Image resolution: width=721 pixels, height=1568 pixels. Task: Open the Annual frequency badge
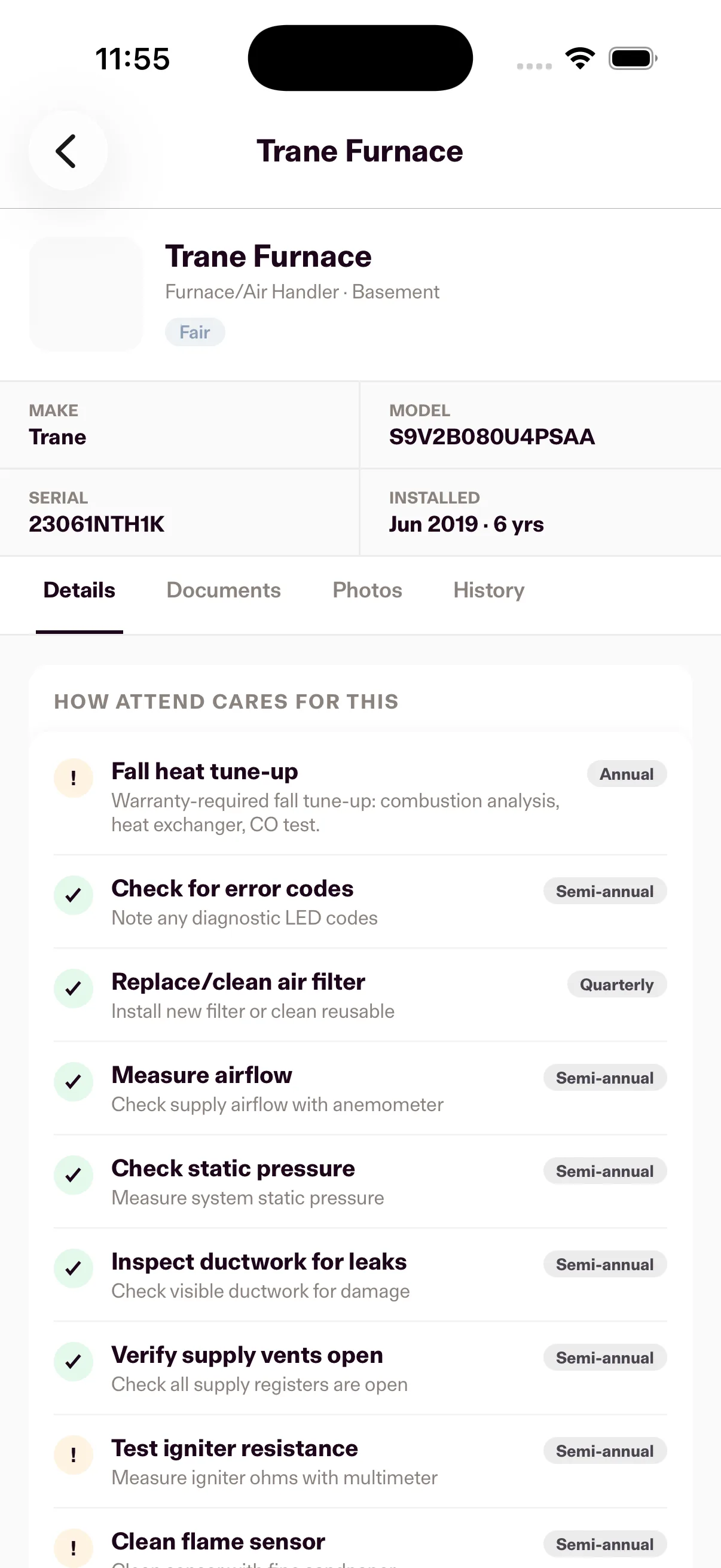(627, 774)
